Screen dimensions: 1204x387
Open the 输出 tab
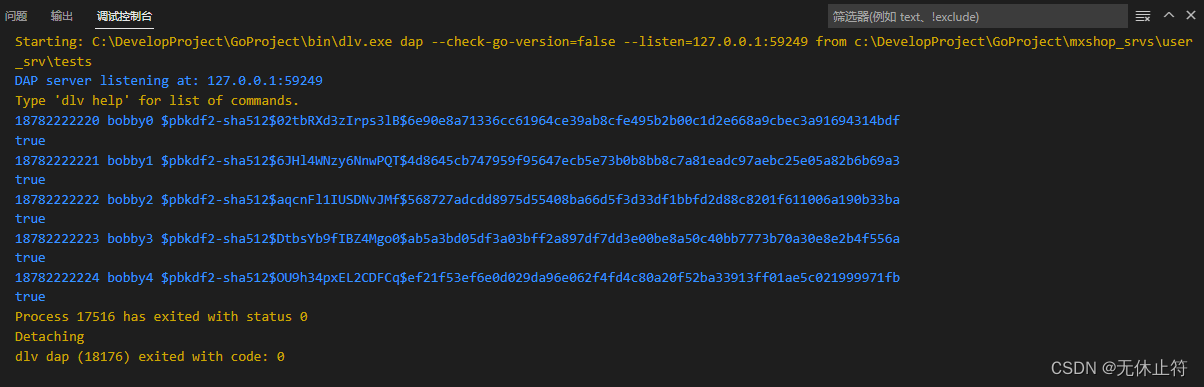pos(62,16)
